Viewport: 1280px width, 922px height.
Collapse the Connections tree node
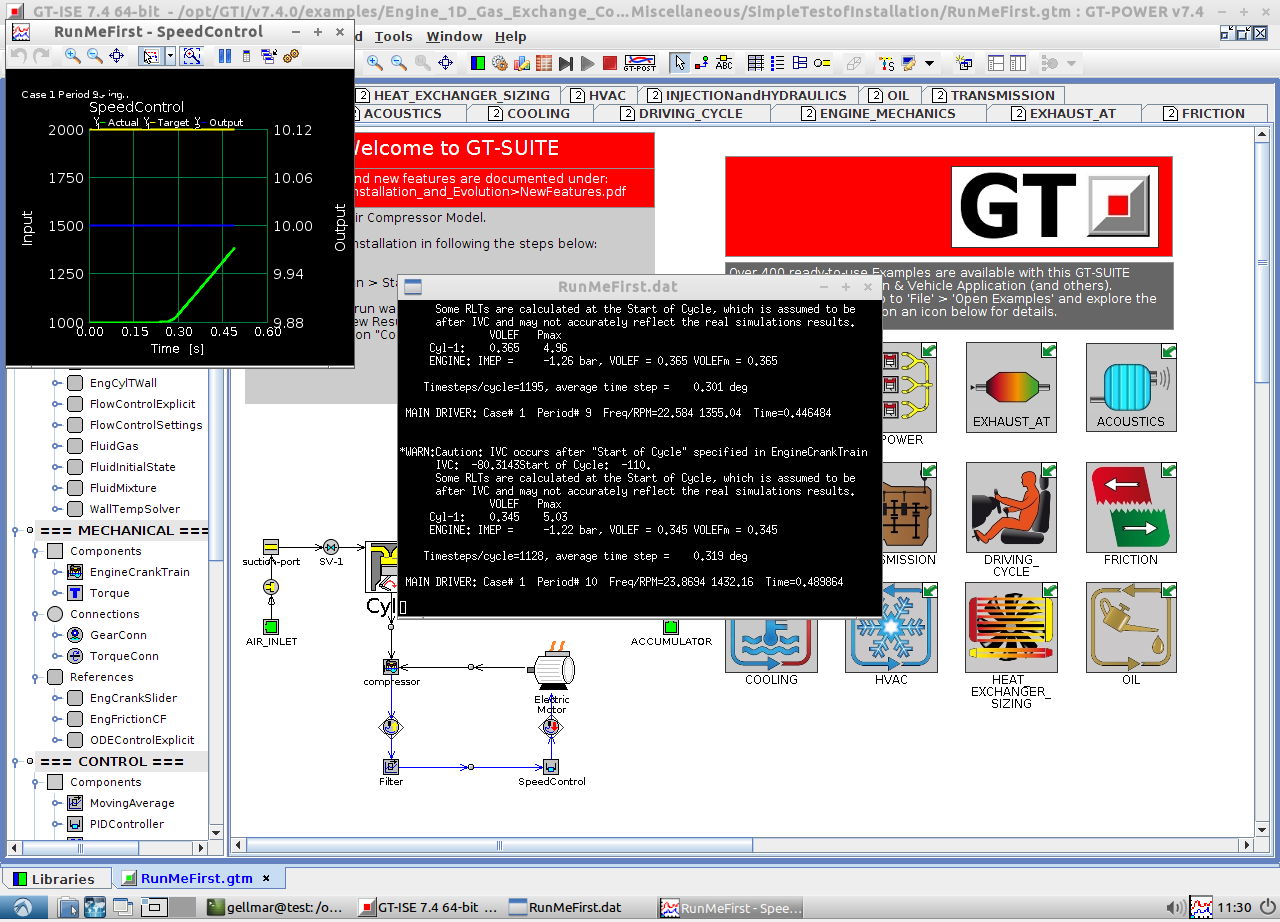pyautogui.click(x=35, y=614)
